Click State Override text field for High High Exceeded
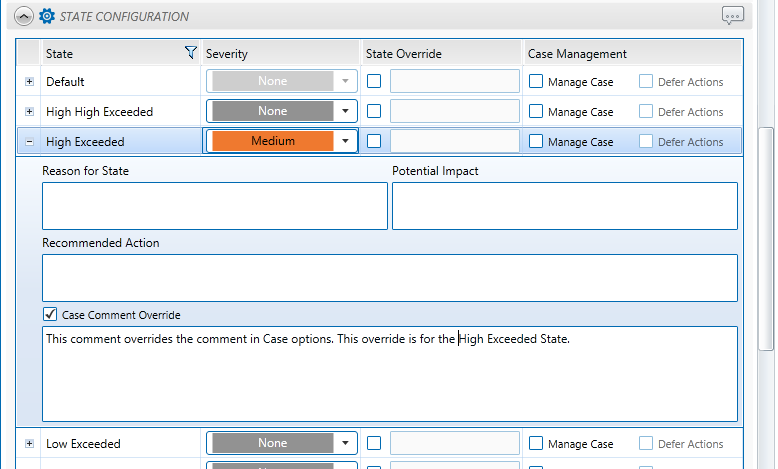This screenshot has width=778, height=469. [x=455, y=111]
